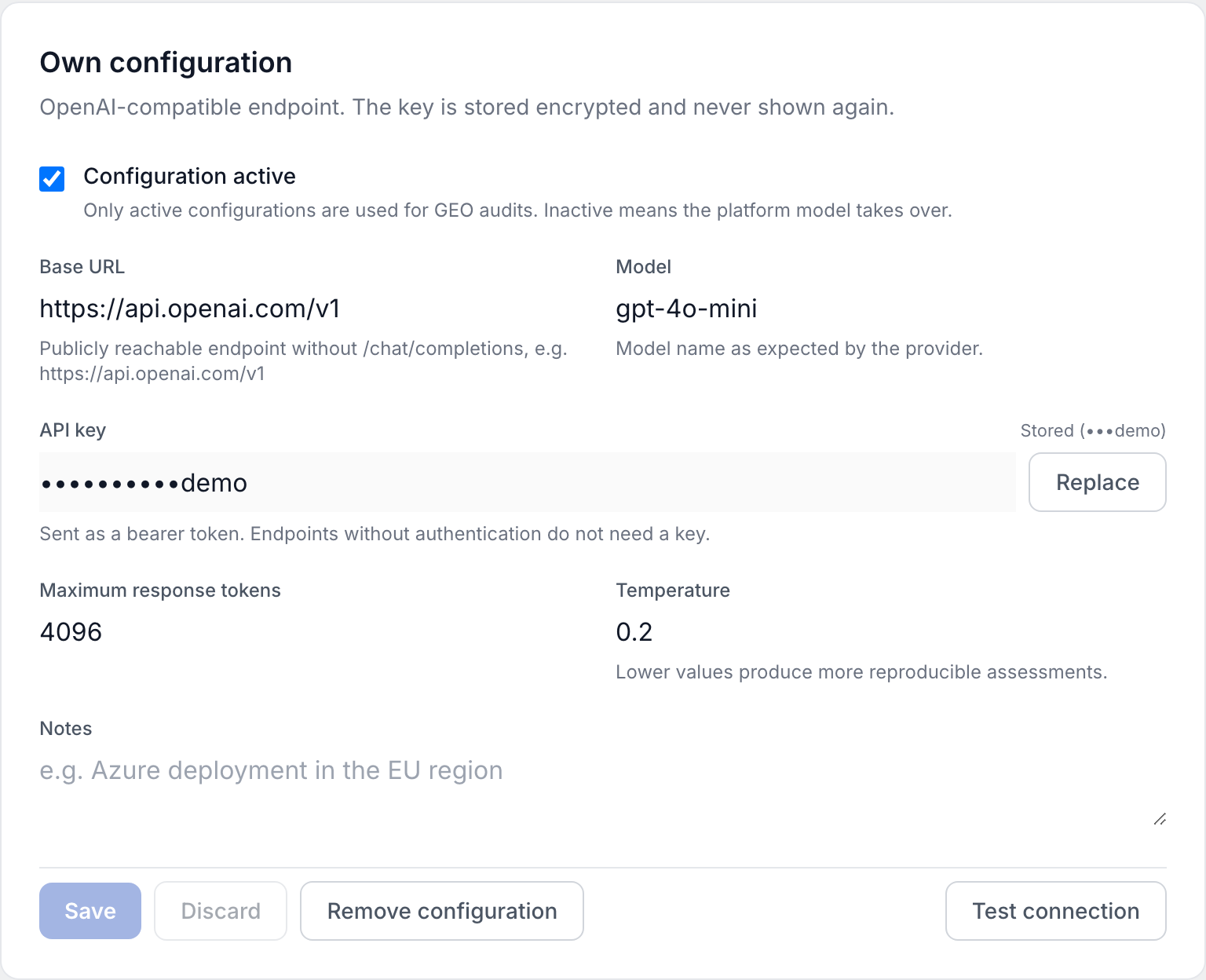The height and width of the screenshot is (980, 1206).
Task: Grab the Notes textarea resize handle
Action: click(x=1160, y=819)
